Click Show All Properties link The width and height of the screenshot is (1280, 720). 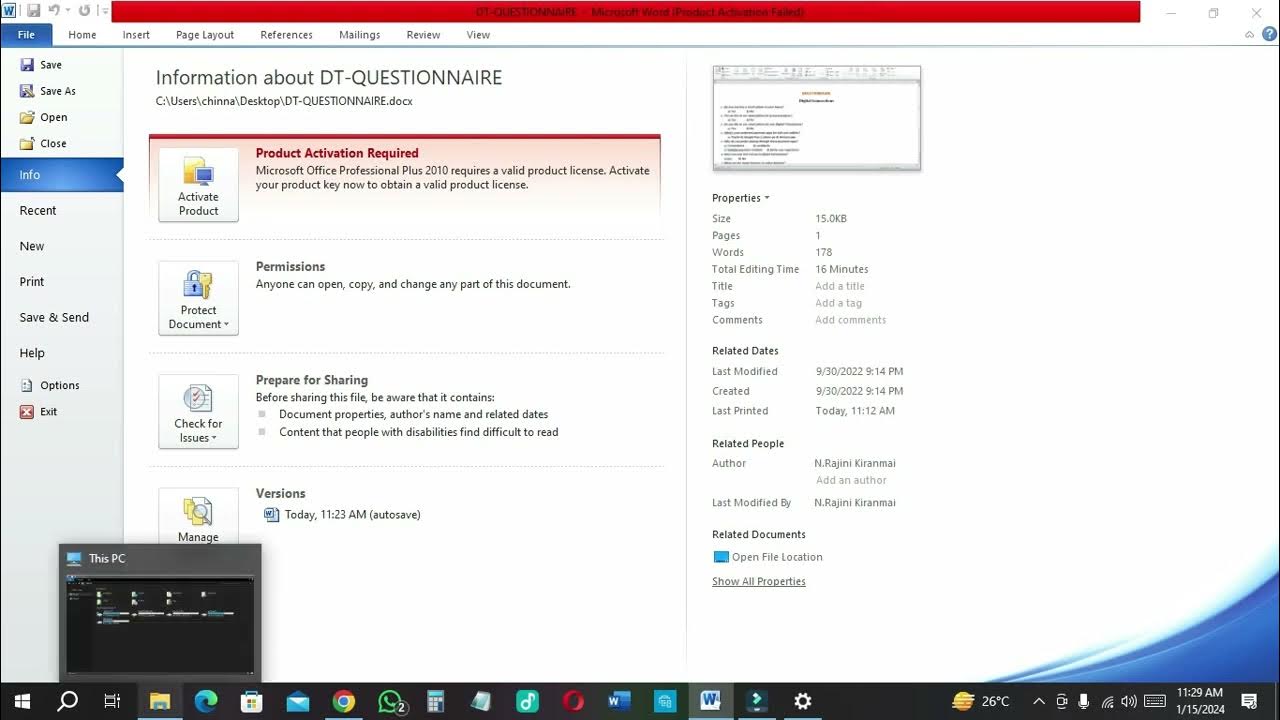pos(759,581)
